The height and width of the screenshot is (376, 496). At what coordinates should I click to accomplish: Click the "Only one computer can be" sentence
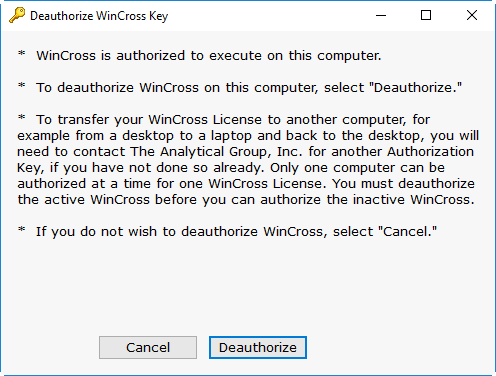[x=357, y=168]
